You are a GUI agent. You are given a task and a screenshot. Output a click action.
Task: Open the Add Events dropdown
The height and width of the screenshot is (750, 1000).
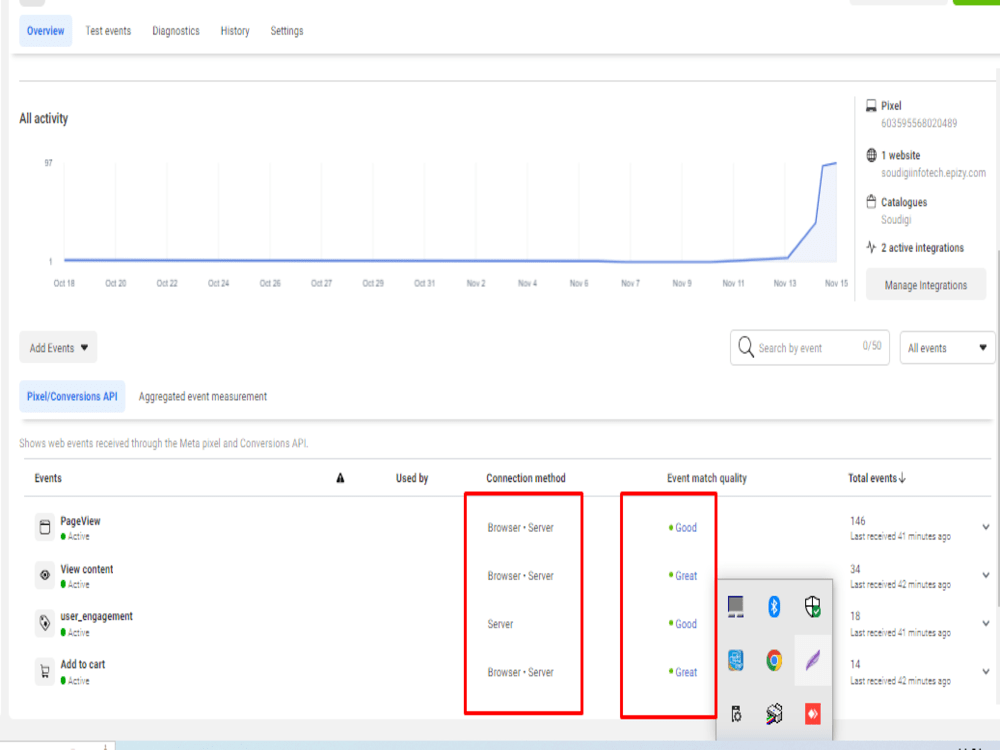57,347
